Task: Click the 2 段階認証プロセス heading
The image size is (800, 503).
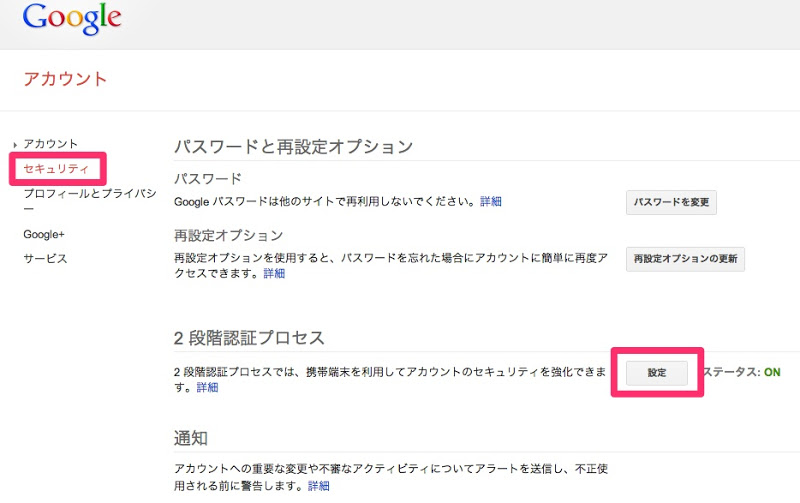Action: point(249,338)
